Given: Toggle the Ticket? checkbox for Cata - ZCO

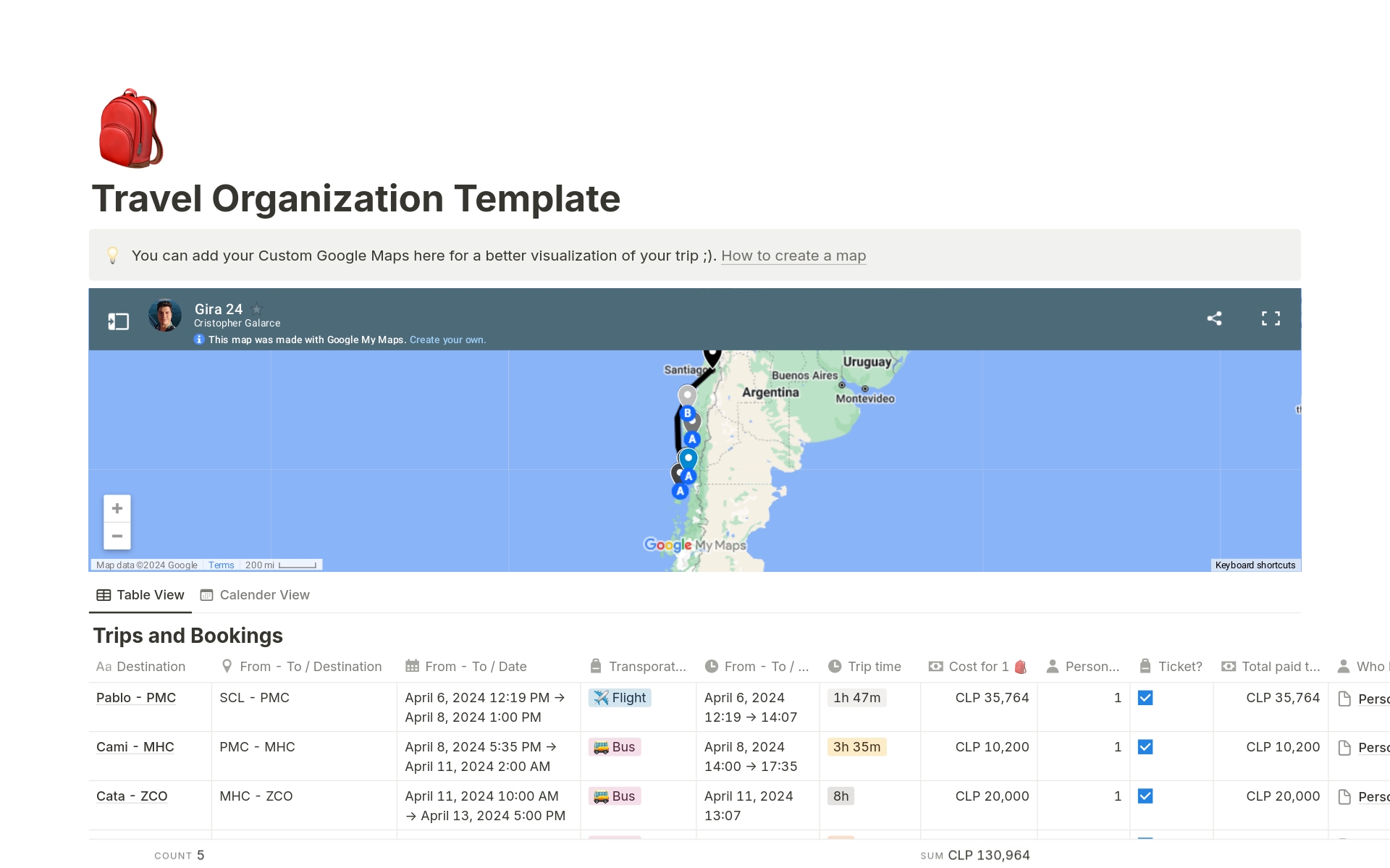Looking at the screenshot, I should click(x=1146, y=796).
